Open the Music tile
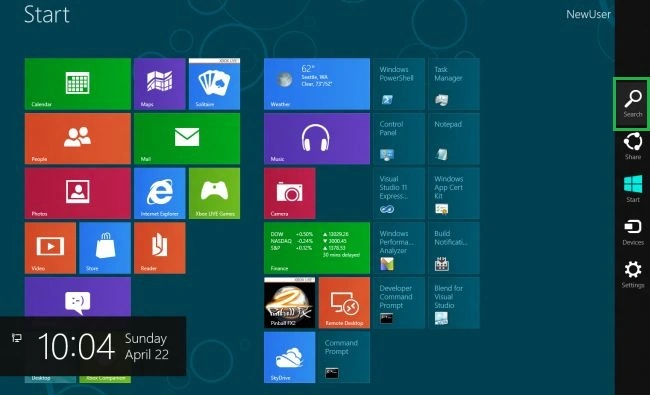 pos(317,138)
